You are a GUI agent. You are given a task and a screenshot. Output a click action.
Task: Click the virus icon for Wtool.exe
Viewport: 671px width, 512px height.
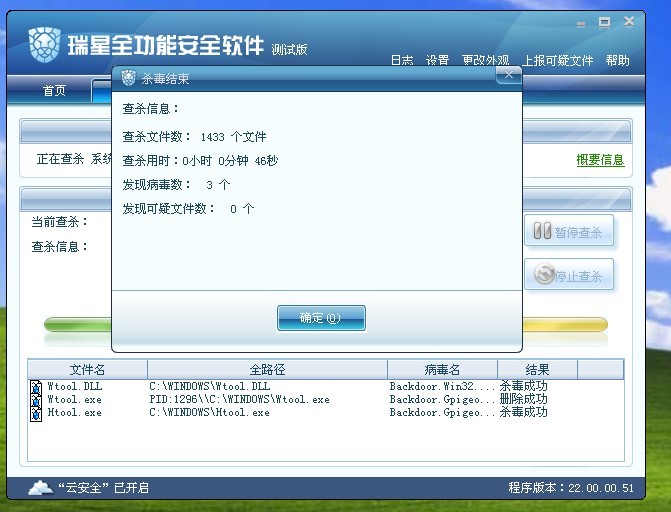click(x=36, y=400)
